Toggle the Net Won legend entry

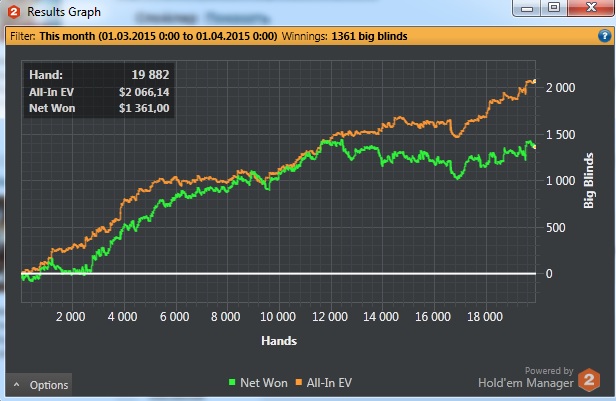pos(258,383)
